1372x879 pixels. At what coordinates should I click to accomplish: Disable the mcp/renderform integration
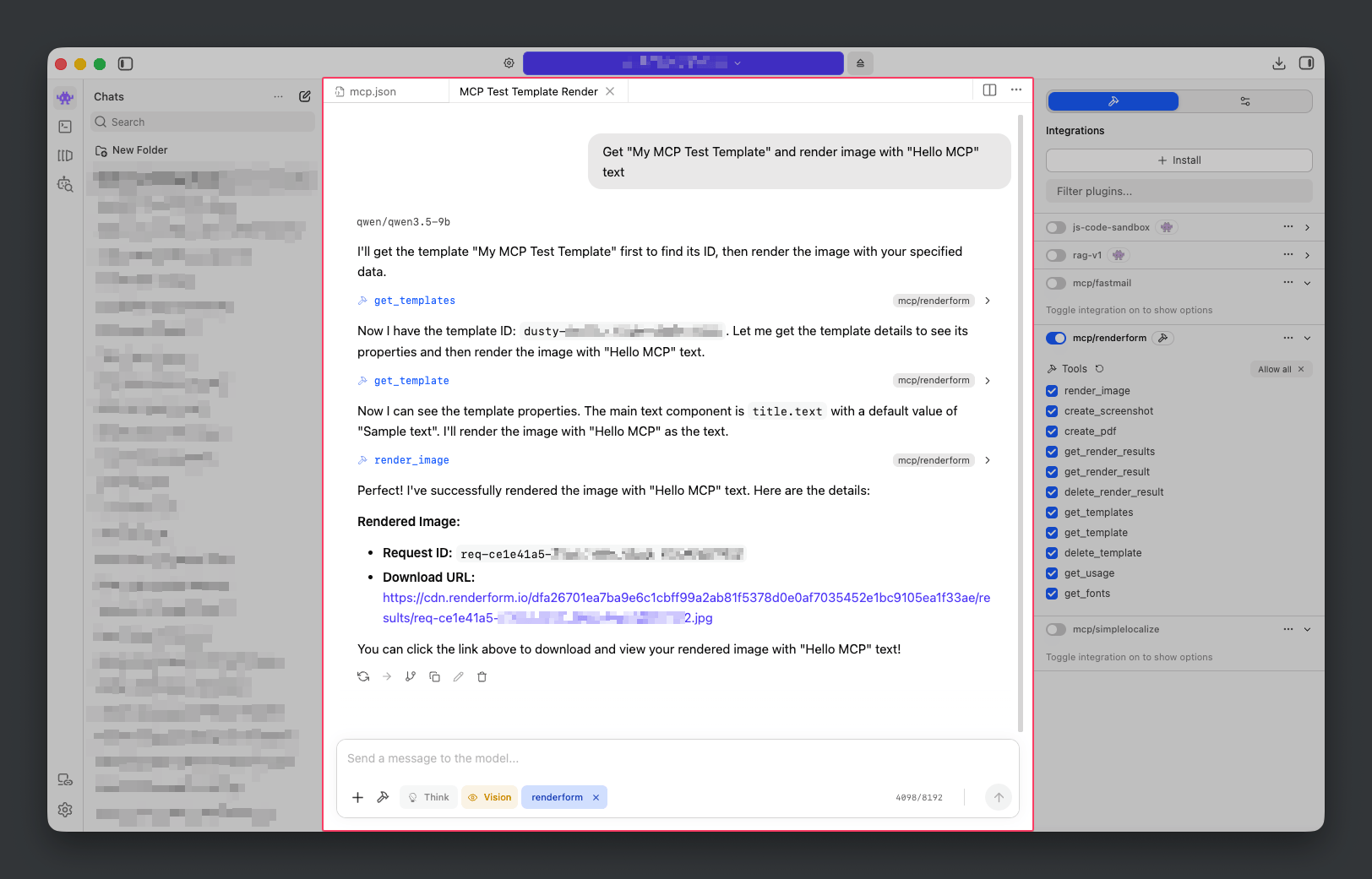tap(1056, 338)
